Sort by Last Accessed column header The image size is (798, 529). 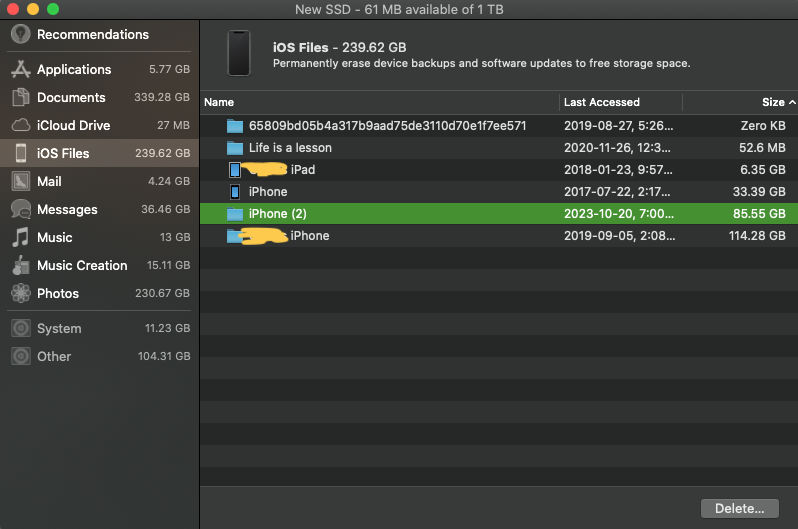coord(602,102)
